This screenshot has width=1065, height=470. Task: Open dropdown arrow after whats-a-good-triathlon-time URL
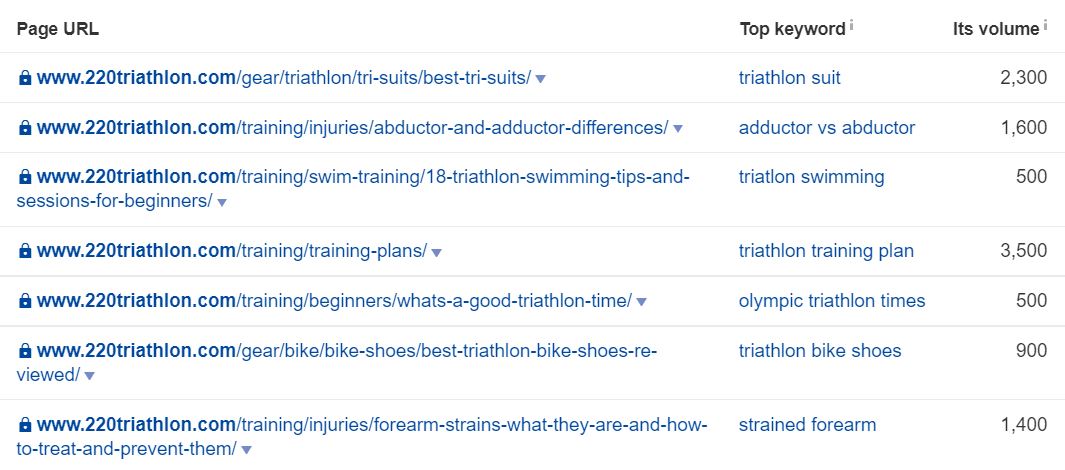641,302
